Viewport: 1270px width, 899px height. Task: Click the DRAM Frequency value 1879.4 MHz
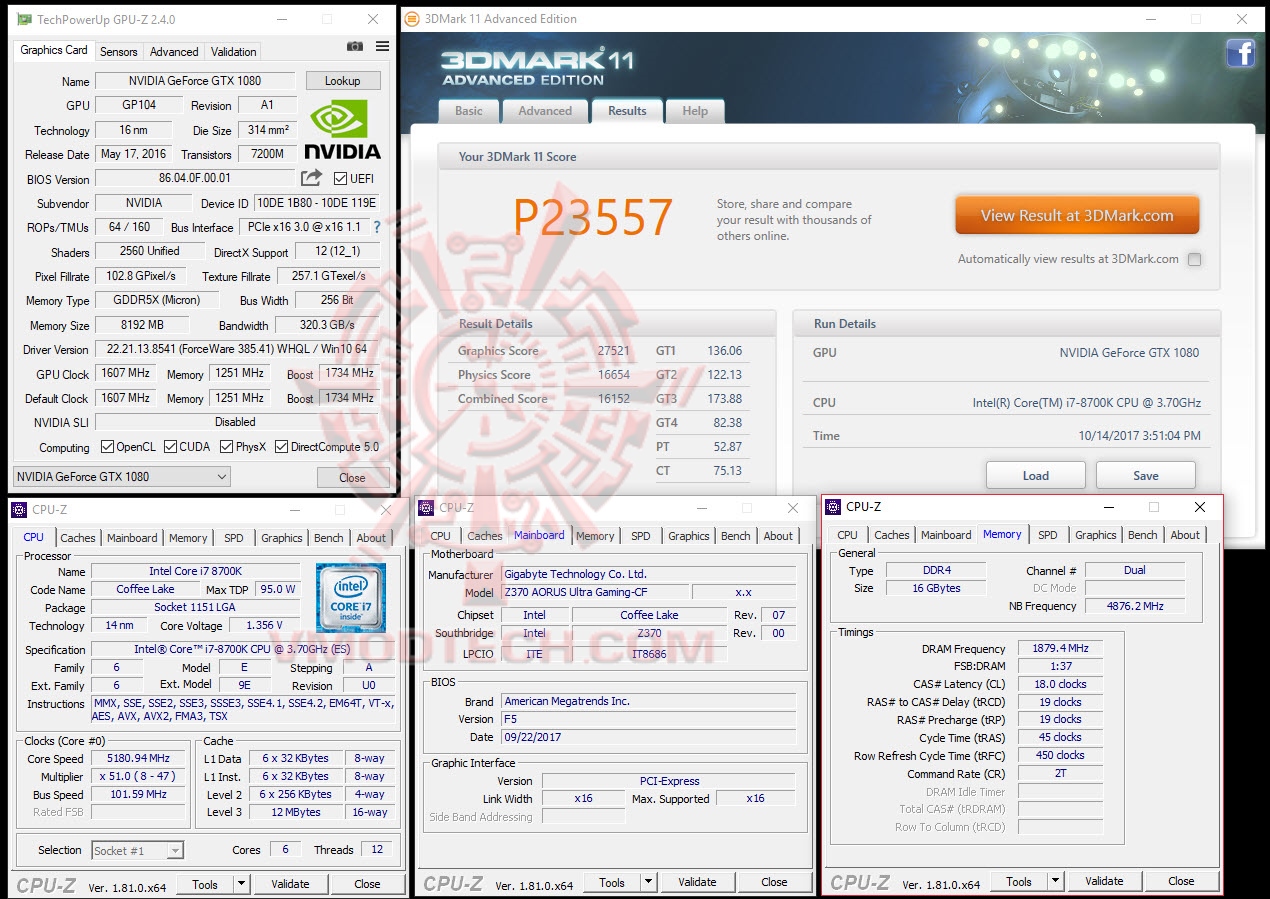[1060, 649]
